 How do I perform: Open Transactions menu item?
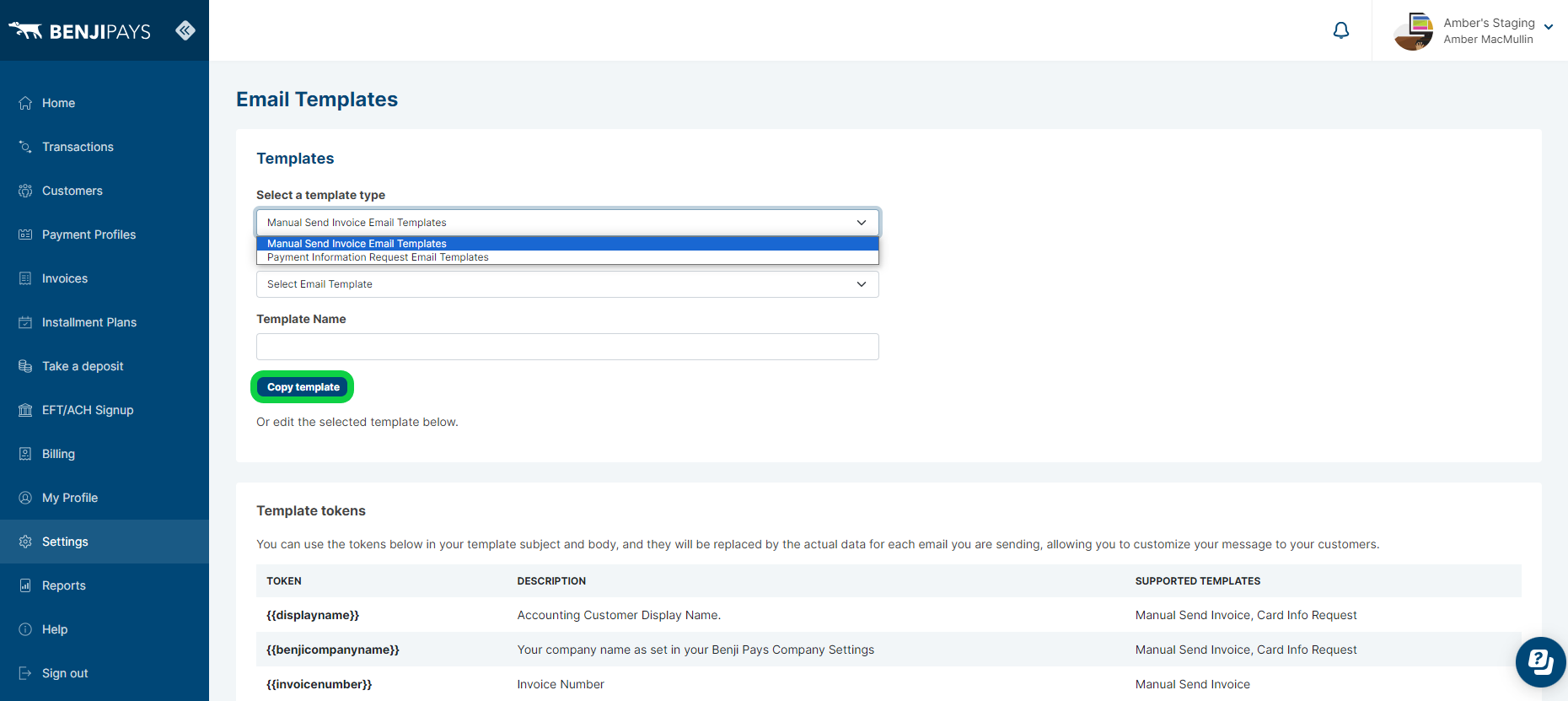tap(105, 147)
